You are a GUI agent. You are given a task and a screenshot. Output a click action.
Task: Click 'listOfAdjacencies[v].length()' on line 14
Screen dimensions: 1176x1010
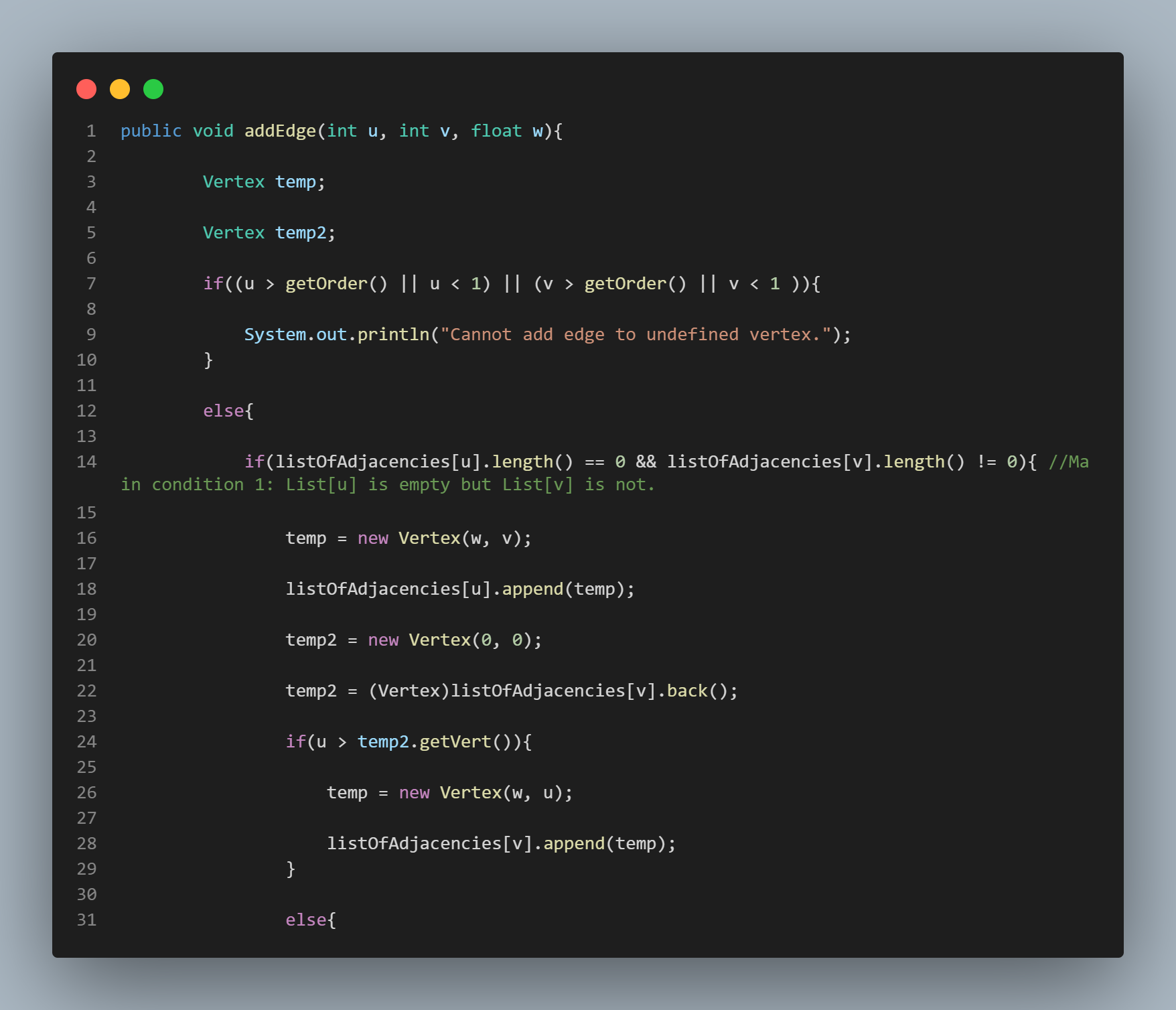pos(816,461)
